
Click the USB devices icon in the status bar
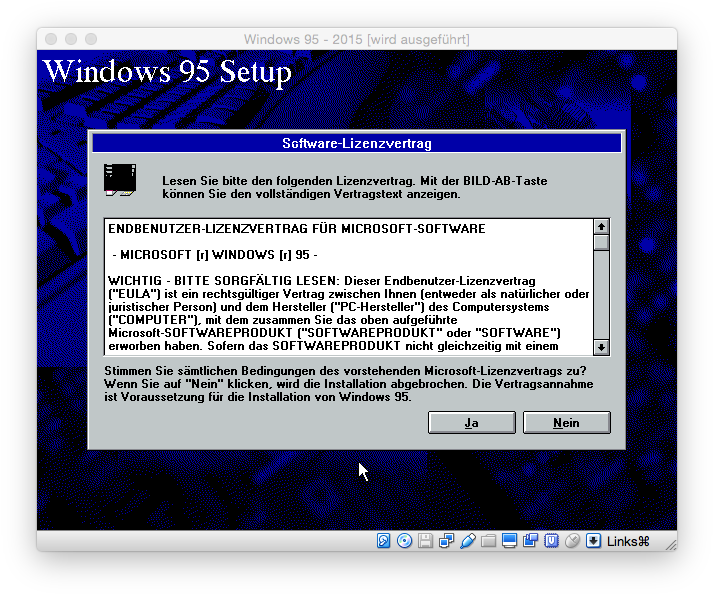[x=467, y=541]
